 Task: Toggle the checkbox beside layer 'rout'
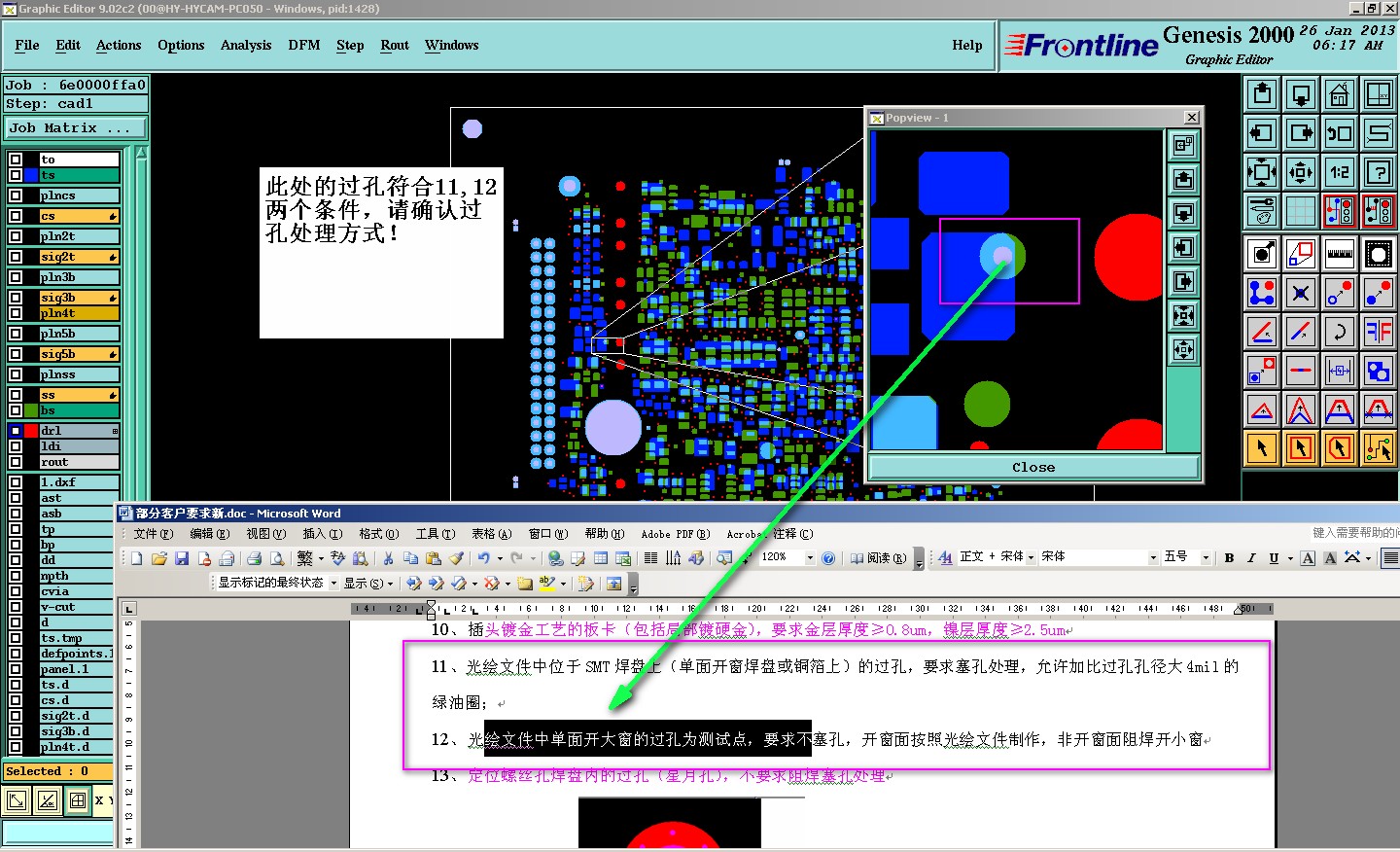[16, 462]
